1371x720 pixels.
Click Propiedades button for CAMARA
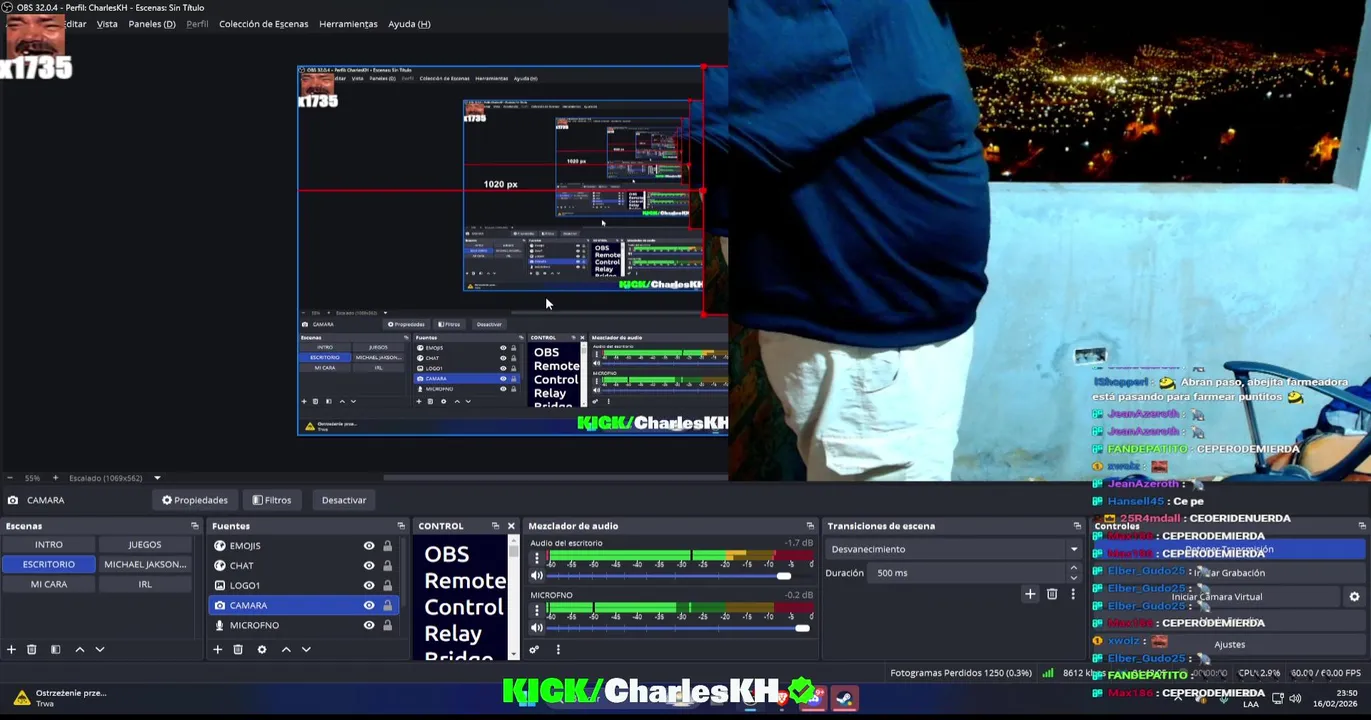pyautogui.click(x=195, y=500)
